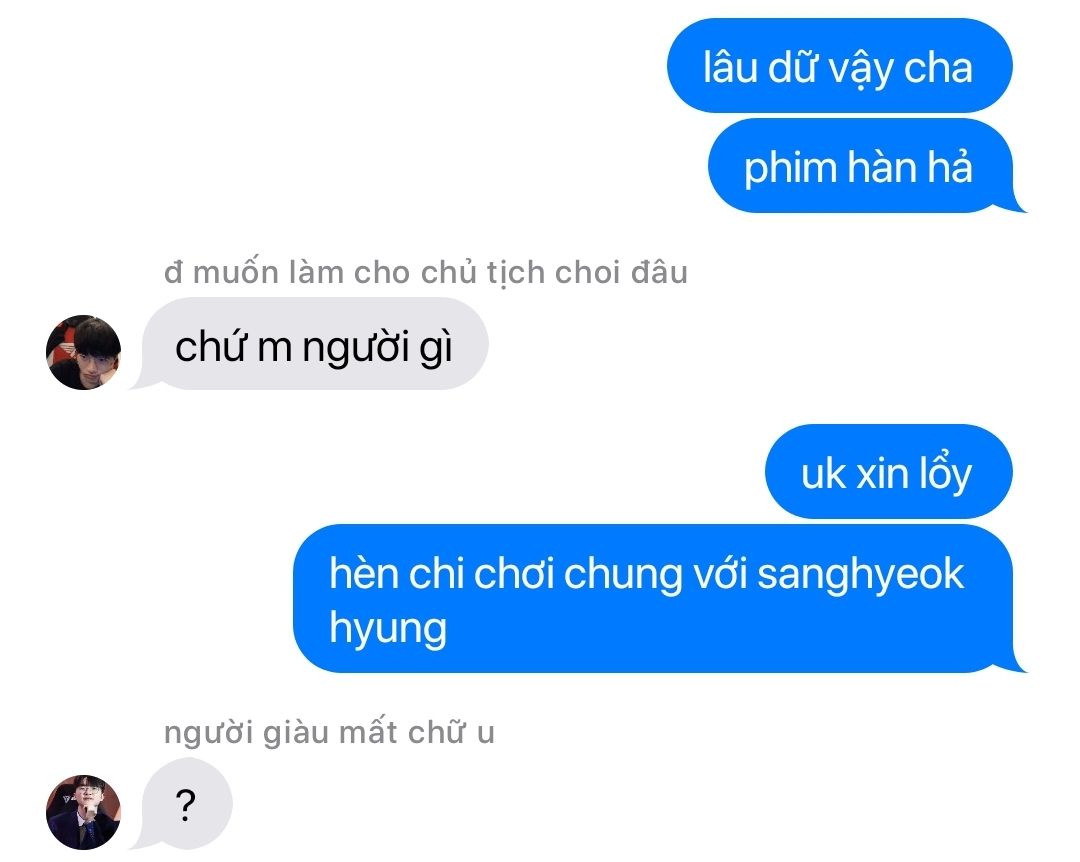Image resolution: width=1080 pixels, height=862 pixels.
Task: Open avatar beside the "?" message
Action: coord(83,812)
